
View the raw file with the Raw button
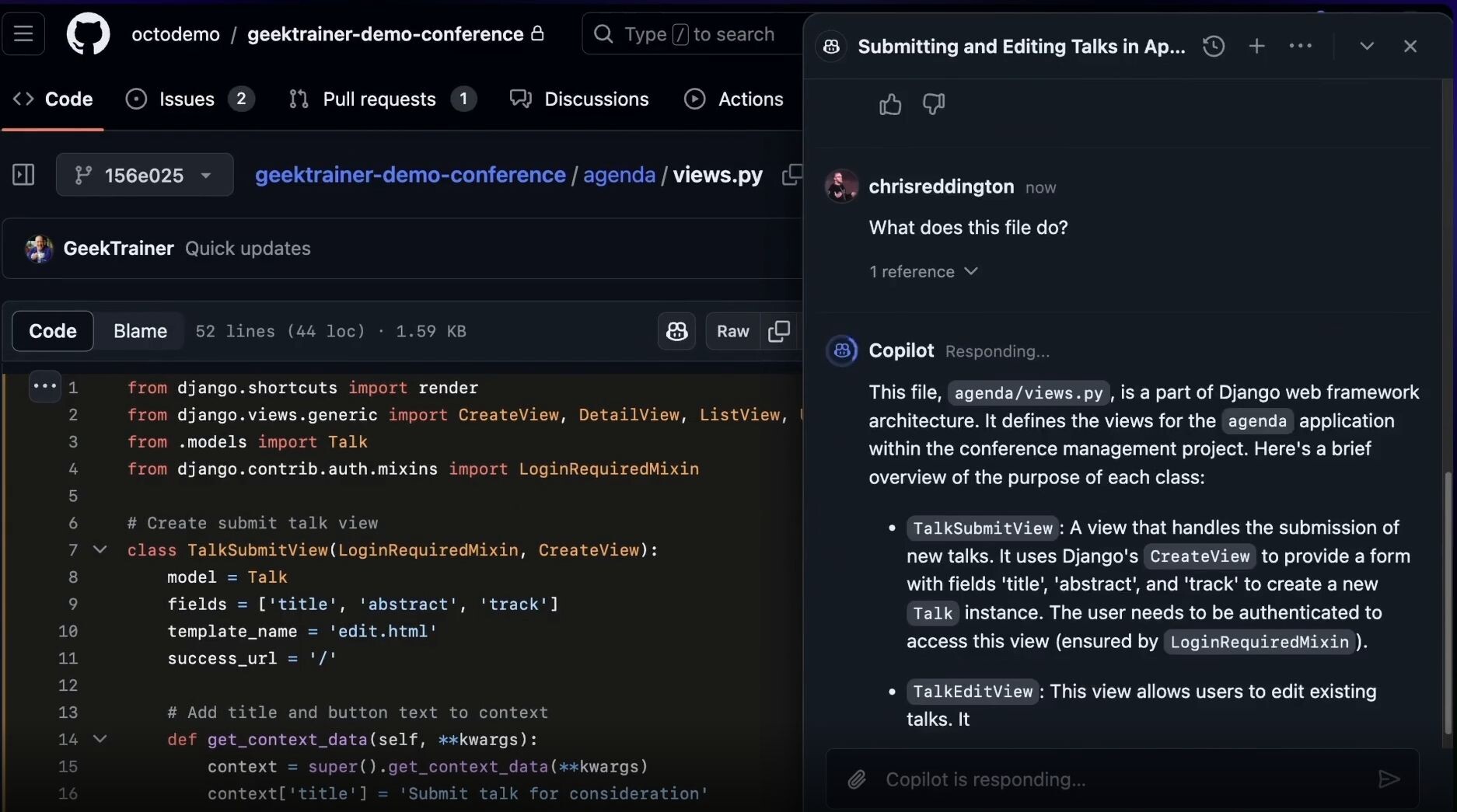[x=732, y=331]
